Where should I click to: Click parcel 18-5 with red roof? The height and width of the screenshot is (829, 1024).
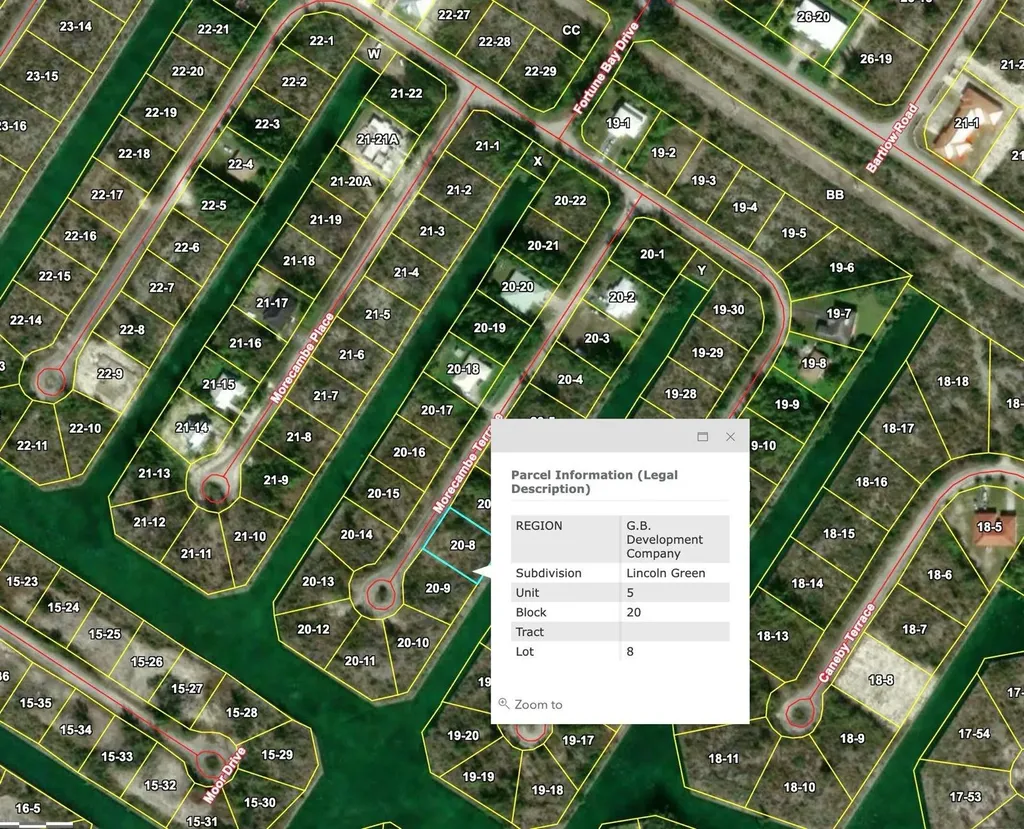989,527
